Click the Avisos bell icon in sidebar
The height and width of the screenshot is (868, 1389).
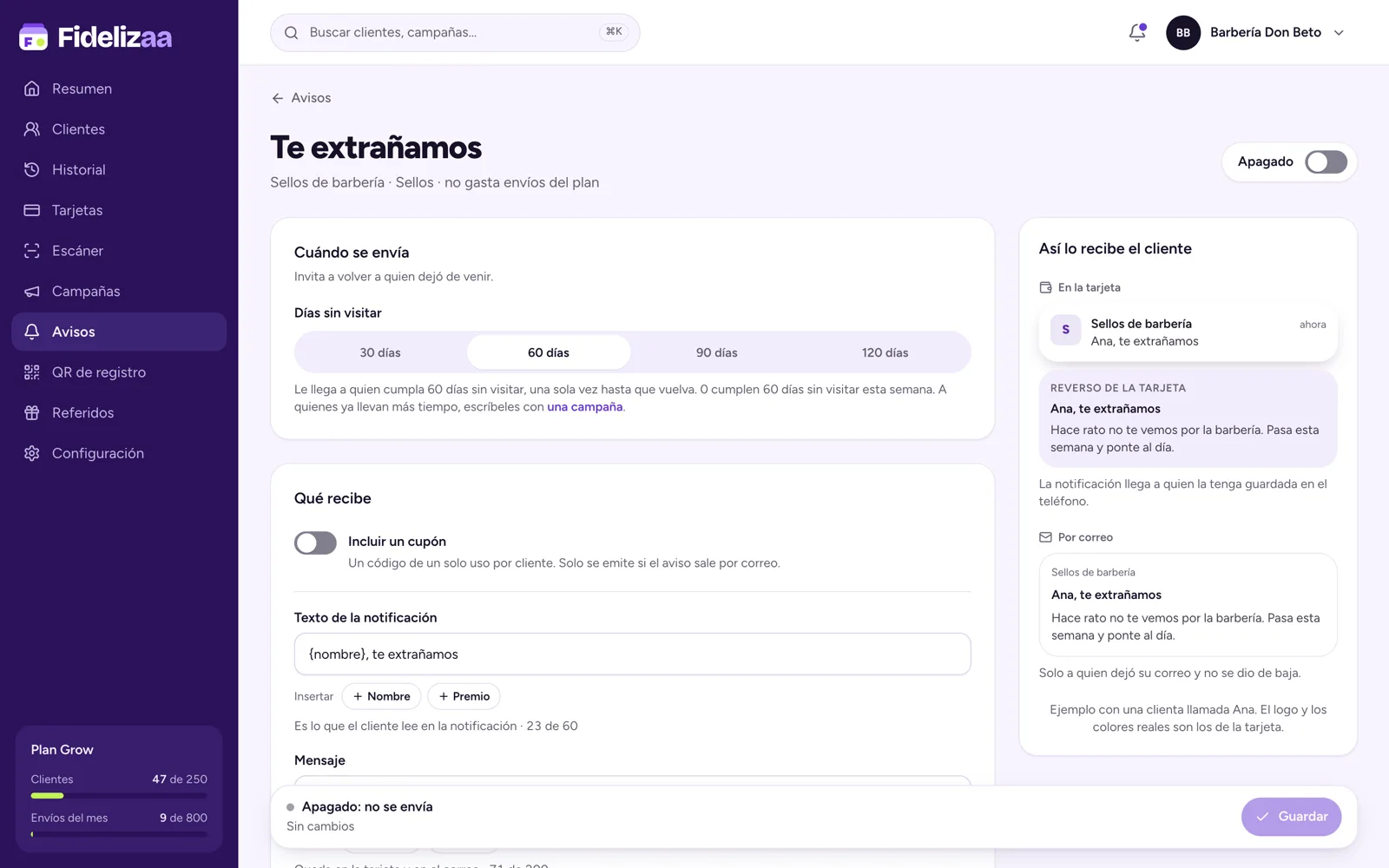(32, 332)
